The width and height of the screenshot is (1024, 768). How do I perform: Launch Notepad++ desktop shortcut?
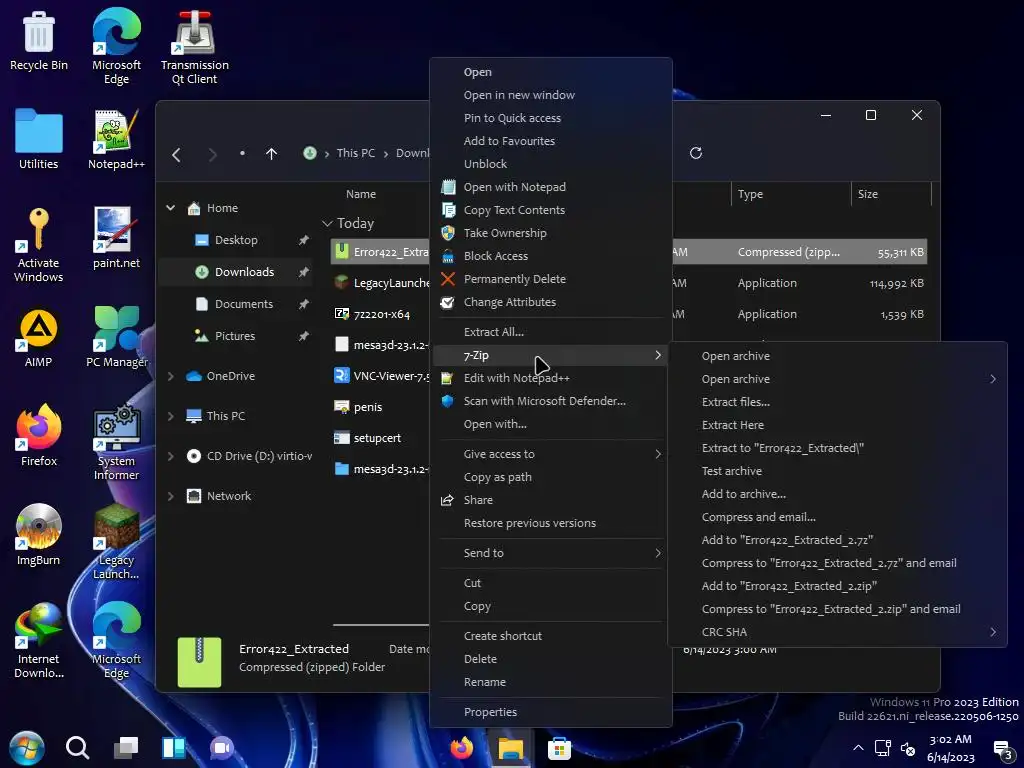116,139
